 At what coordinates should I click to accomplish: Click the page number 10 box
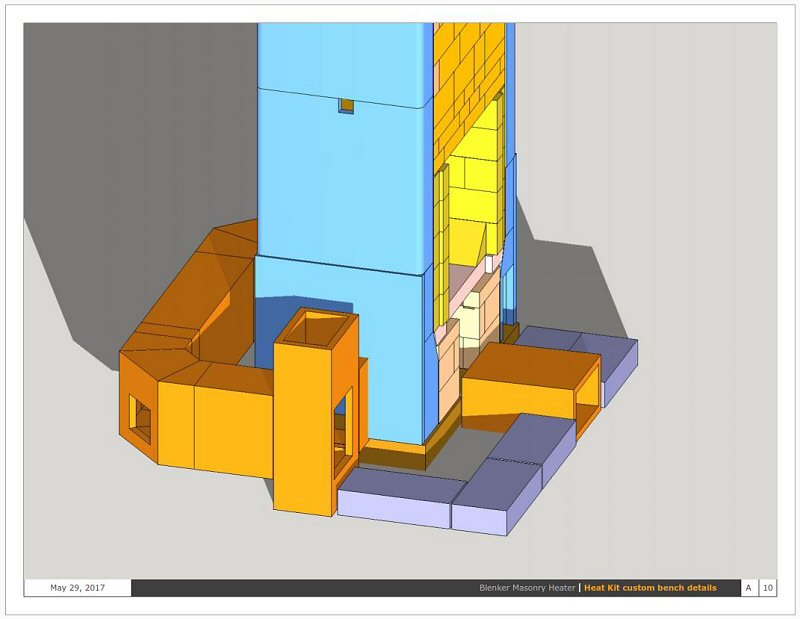[x=767, y=588]
